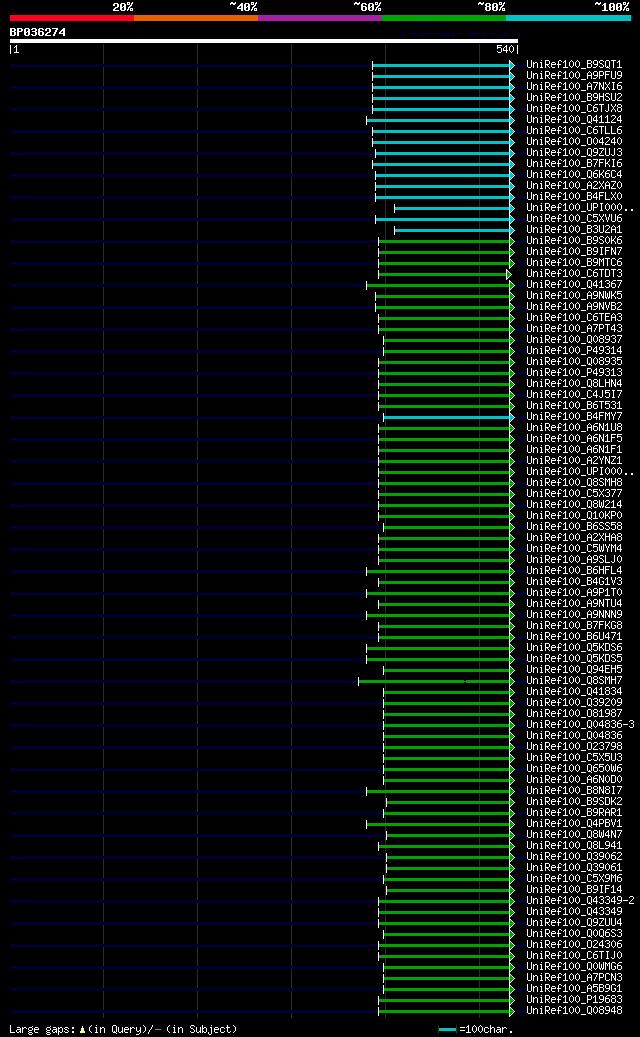
Task: Select the UniRef100_Q04836-3 label
Action: (x=580, y=725)
